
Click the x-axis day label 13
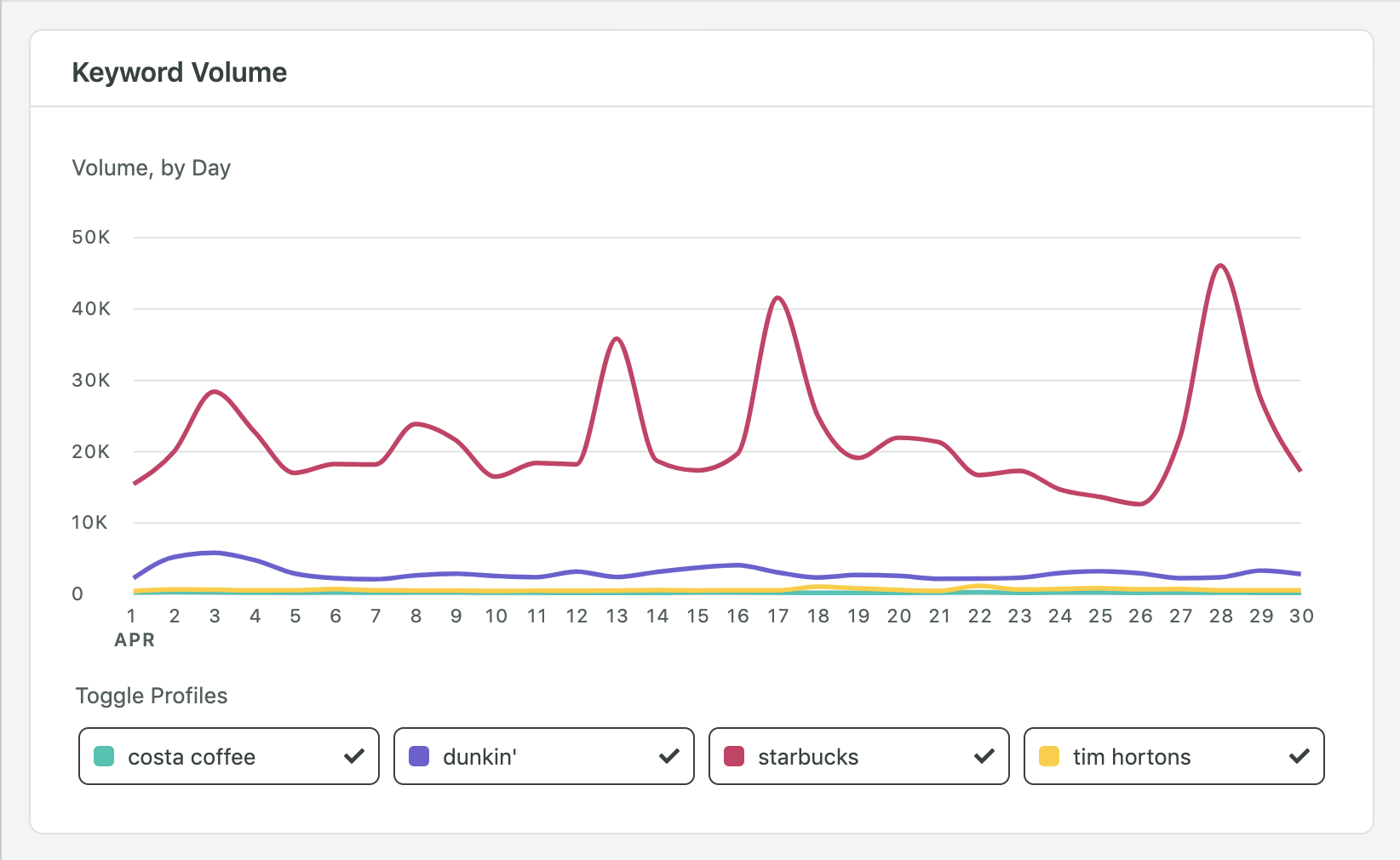(x=617, y=616)
